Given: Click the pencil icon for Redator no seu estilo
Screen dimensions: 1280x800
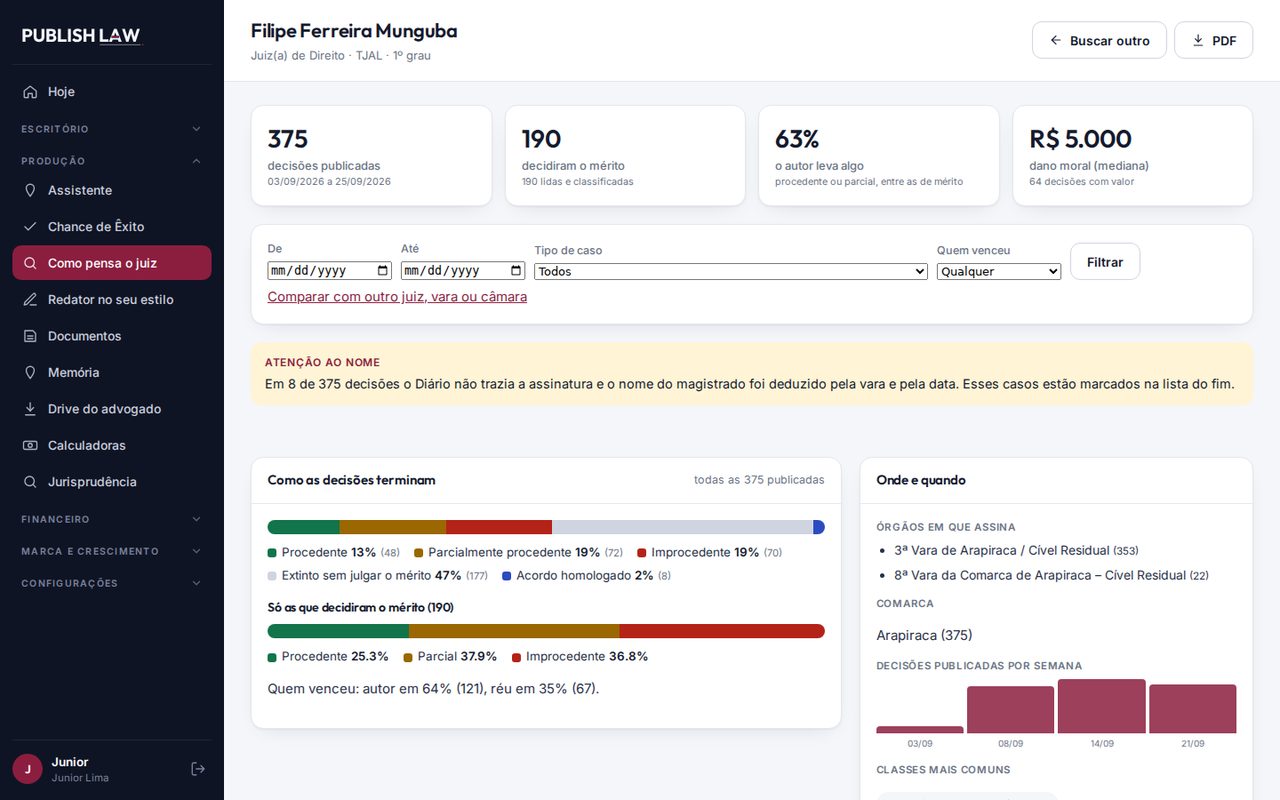Looking at the screenshot, I should tap(30, 300).
